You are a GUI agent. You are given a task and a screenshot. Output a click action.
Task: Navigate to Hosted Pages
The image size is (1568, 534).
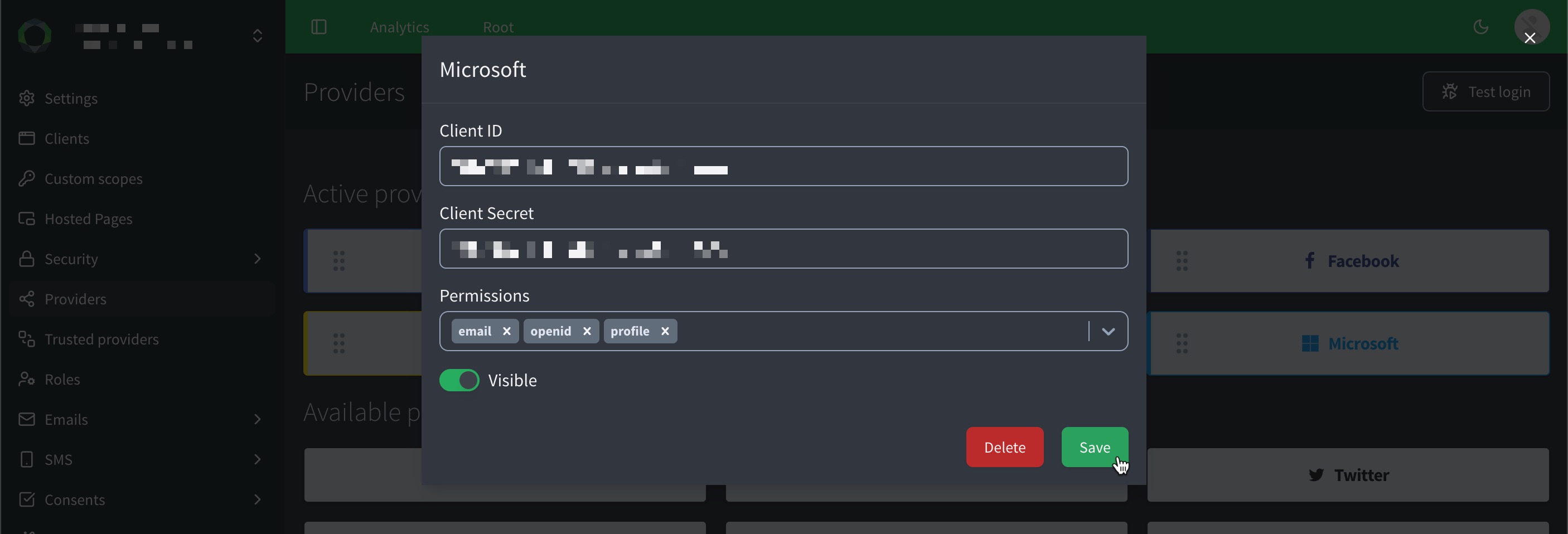pyautogui.click(x=89, y=219)
